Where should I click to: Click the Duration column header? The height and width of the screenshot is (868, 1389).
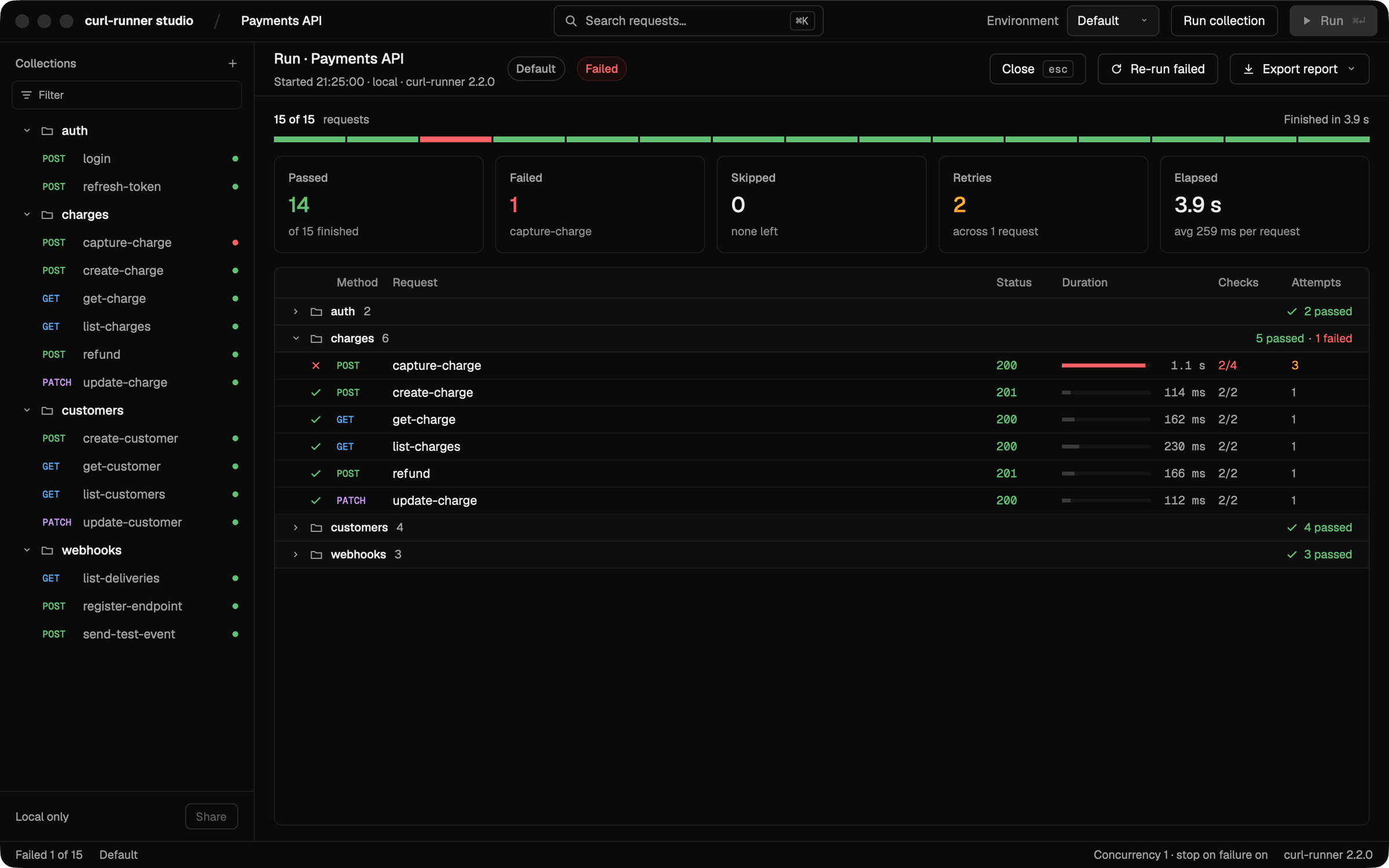point(1085,282)
